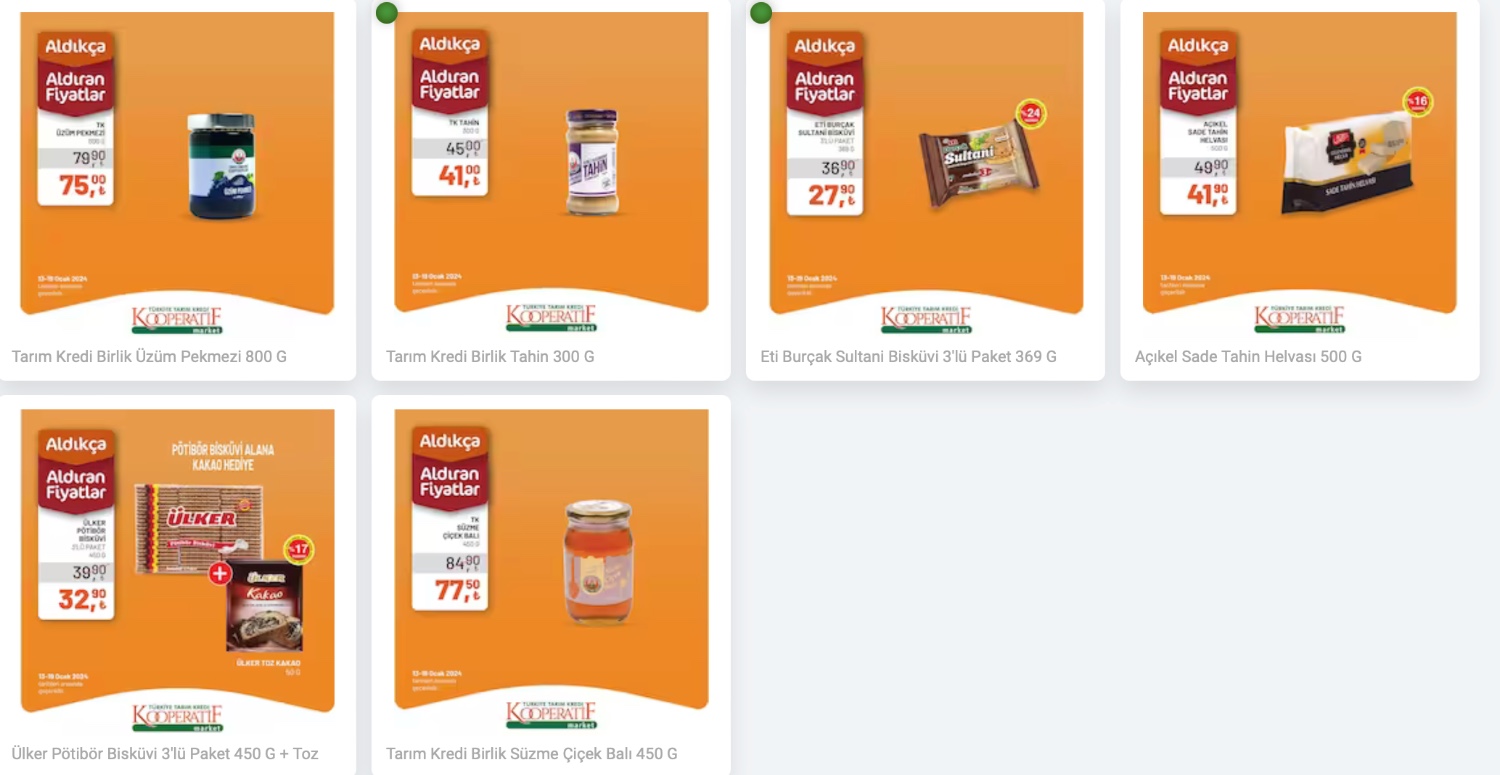Viewport: 1500px width, 775px height.
Task: Open the Eti Burçak Sultani product image
Action: coord(926,173)
